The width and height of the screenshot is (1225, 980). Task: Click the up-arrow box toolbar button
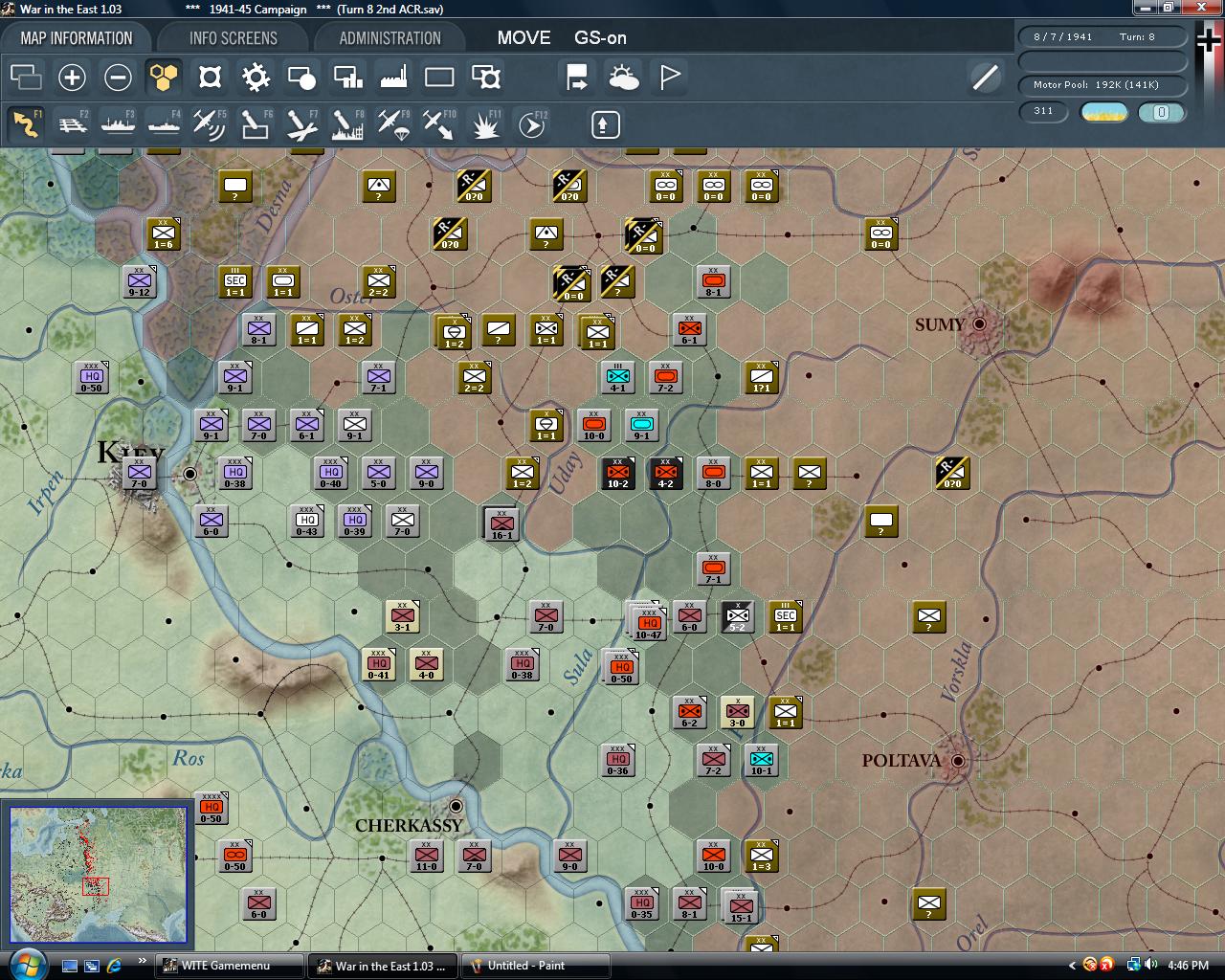[606, 124]
